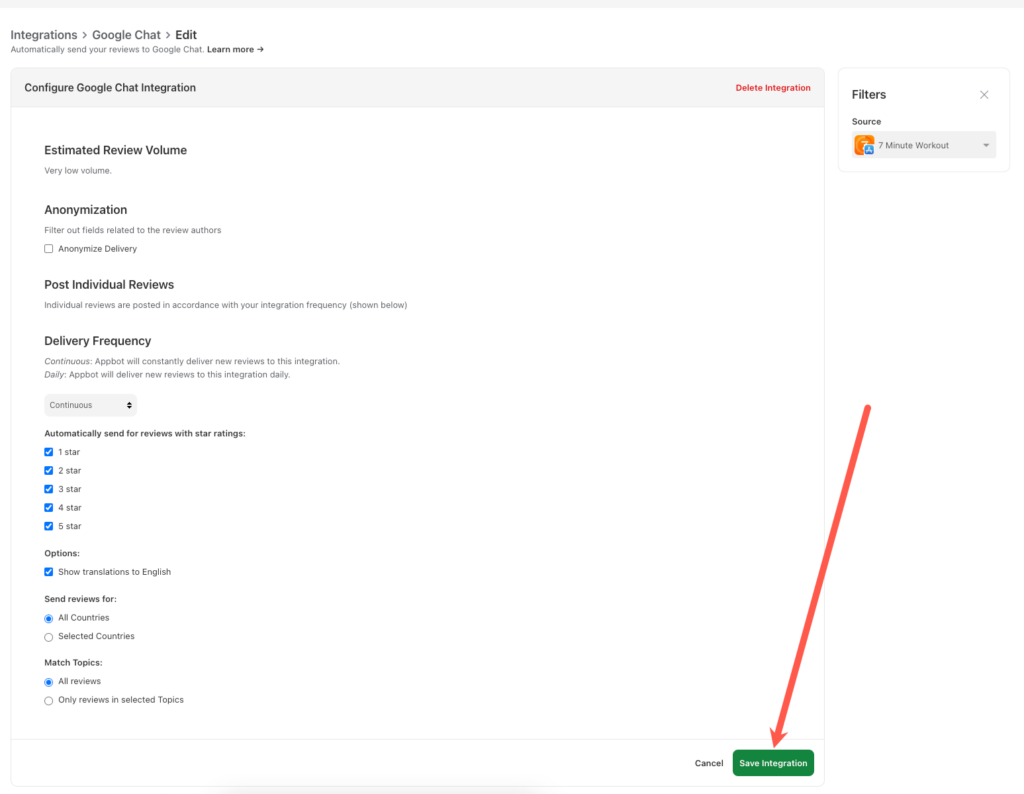Uncheck the 2 star rating checkbox
1024x794 pixels.
[48, 470]
